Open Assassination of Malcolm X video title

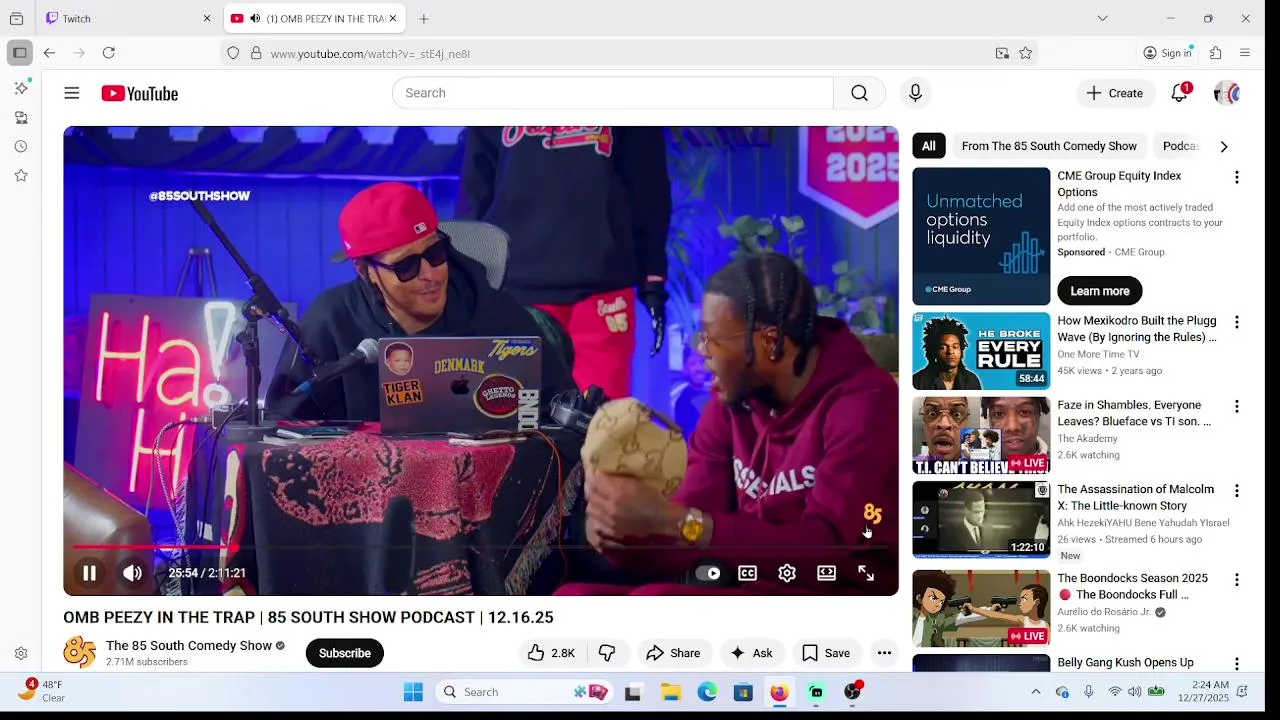point(1136,497)
